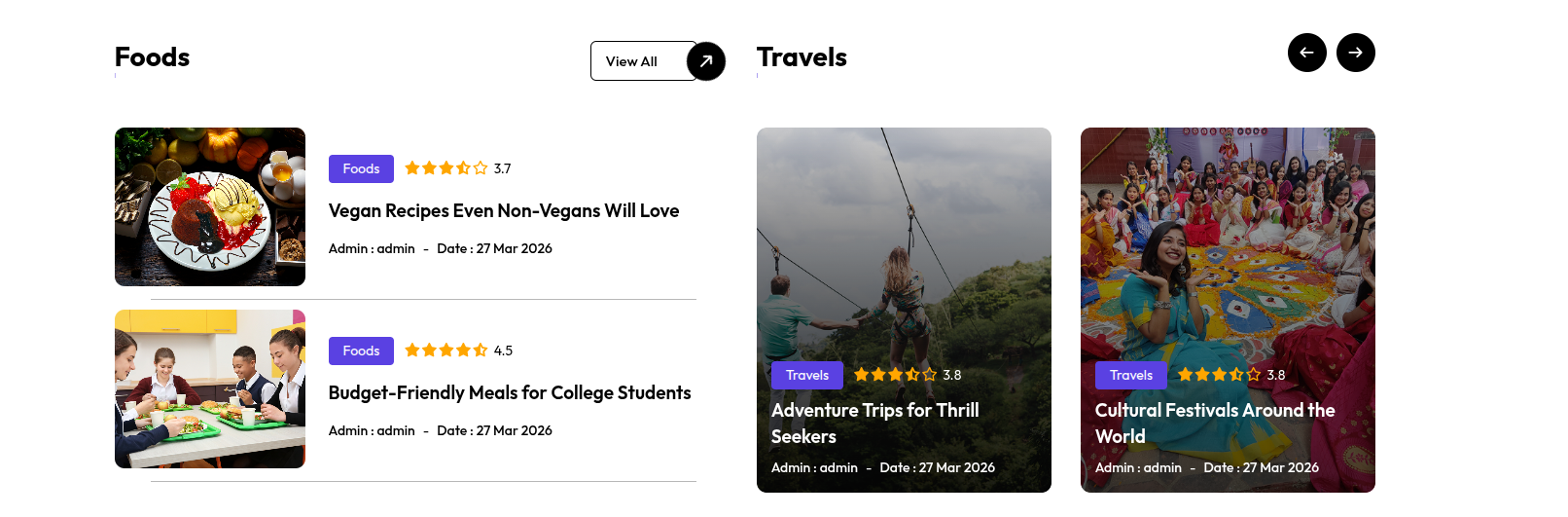1568x517 pixels.
Task: Click the arrow icon beside View All
Action: point(706,61)
